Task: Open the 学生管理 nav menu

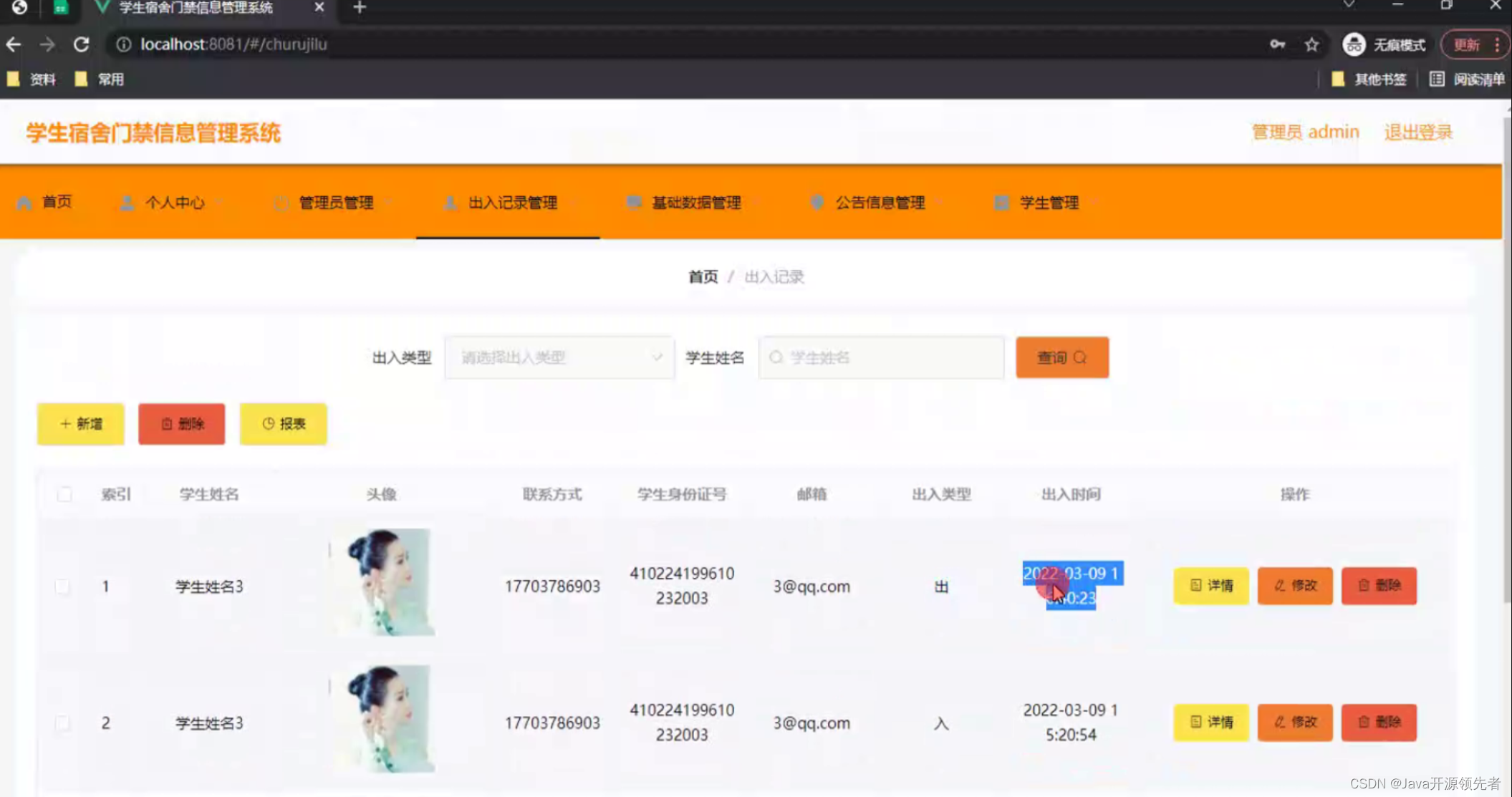Action: pyautogui.click(x=1048, y=203)
